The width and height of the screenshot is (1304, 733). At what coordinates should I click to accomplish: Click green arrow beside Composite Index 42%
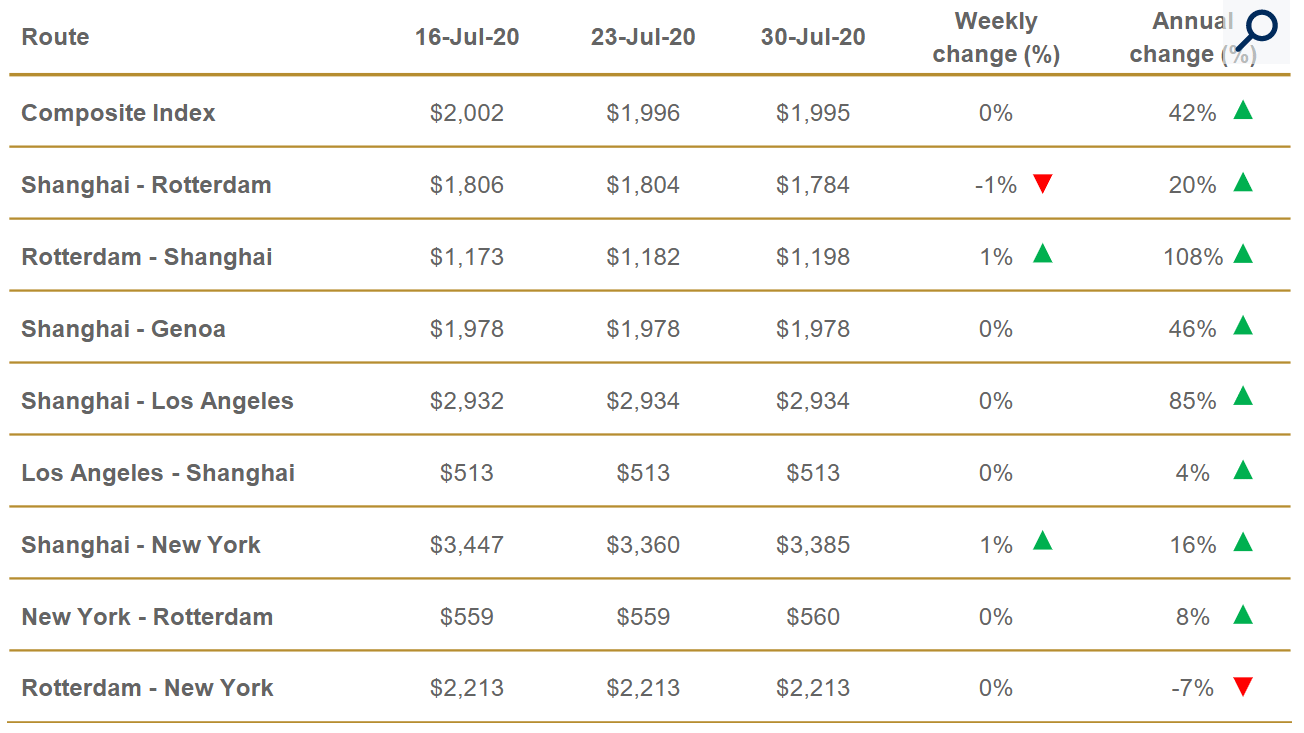[1243, 110]
